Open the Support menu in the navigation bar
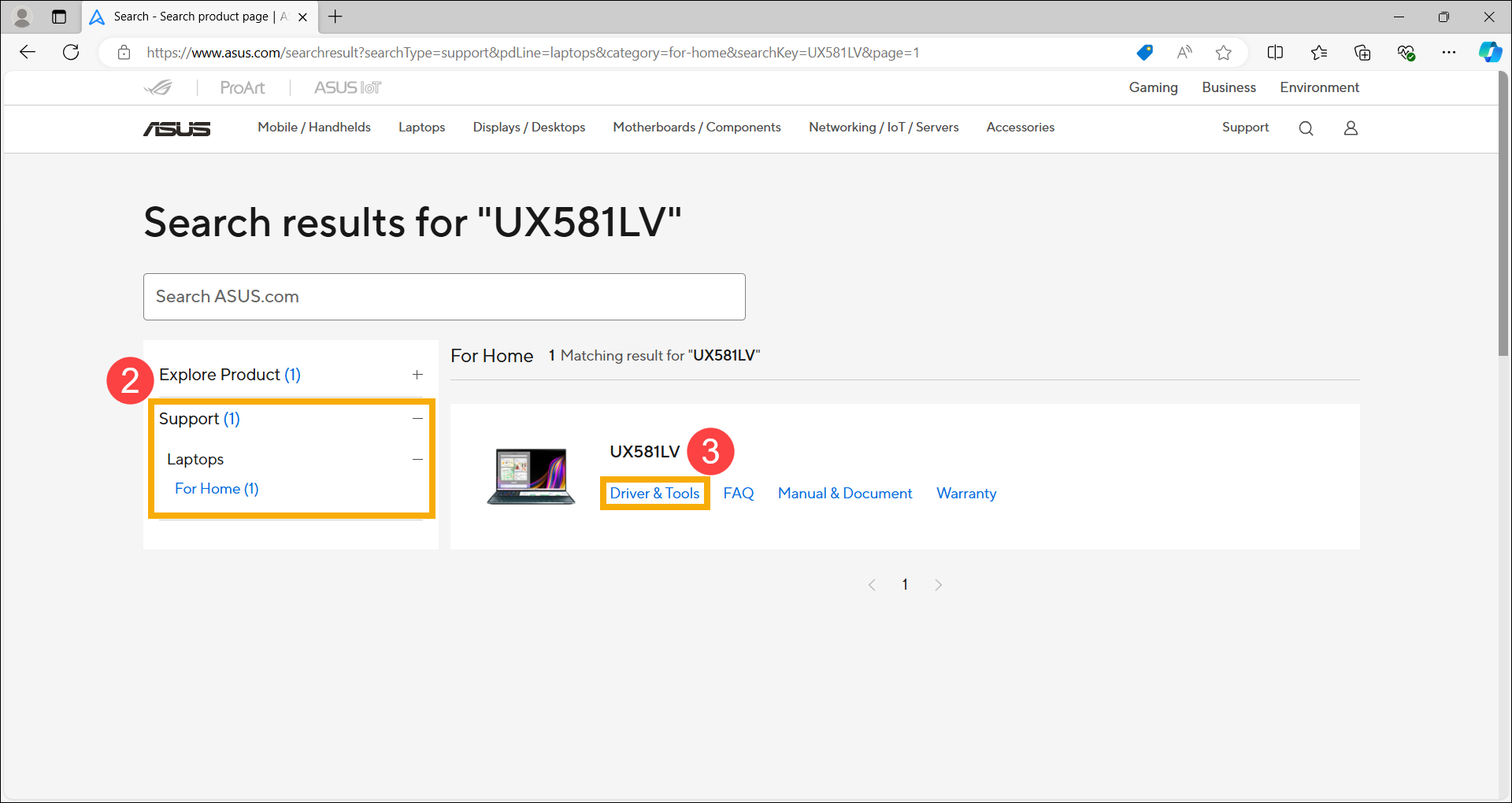The width and height of the screenshot is (1512, 803). (1245, 128)
